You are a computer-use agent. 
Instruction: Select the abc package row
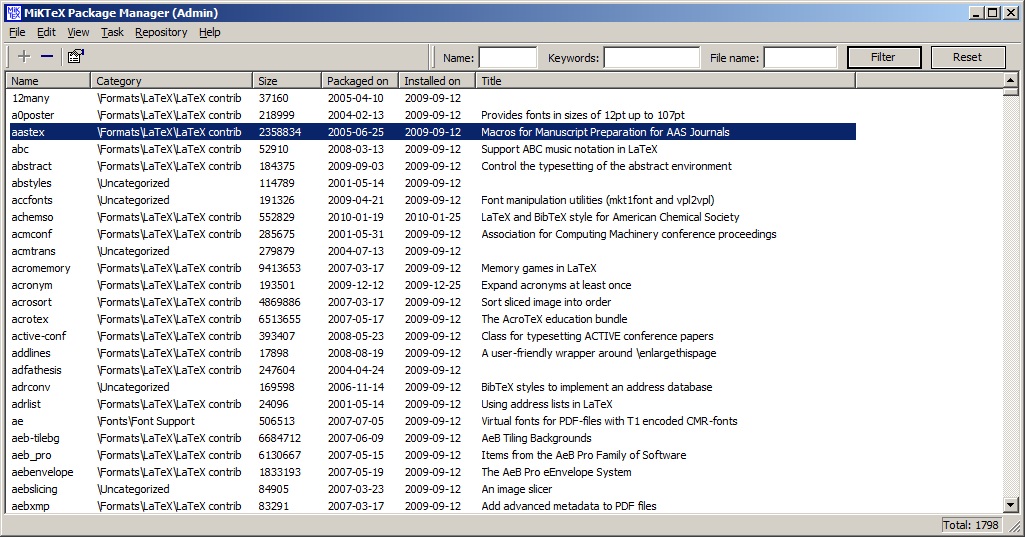433,149
